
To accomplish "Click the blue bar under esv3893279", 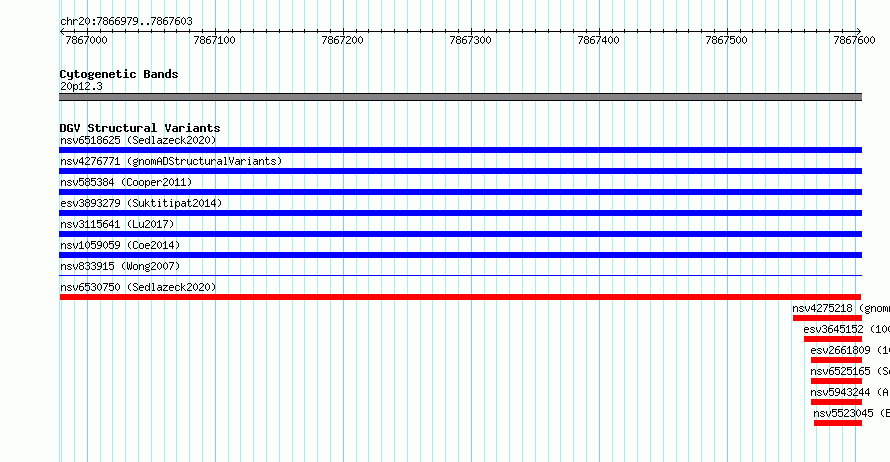I will (460, 213).
